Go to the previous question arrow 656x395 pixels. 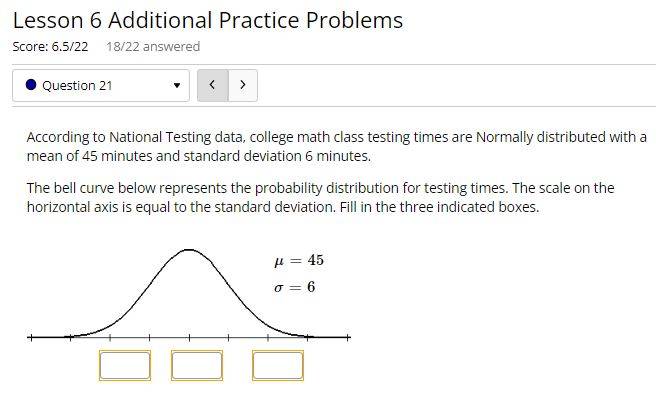(213, 85)
